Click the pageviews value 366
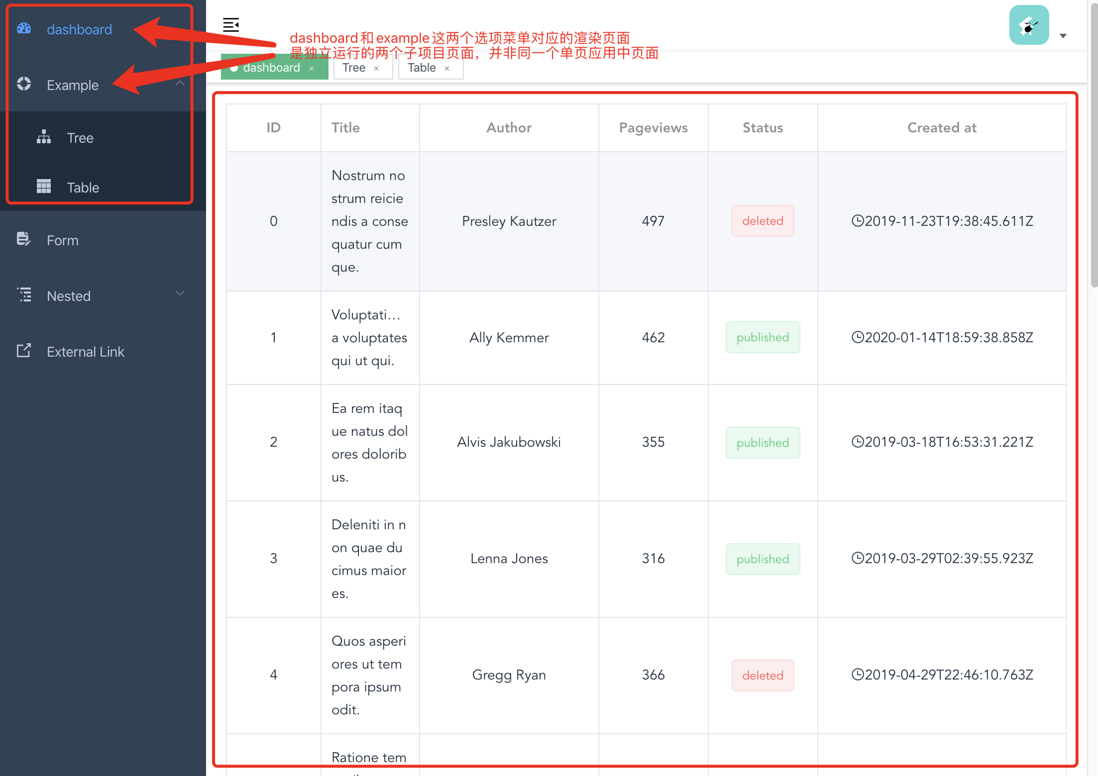1098x776 pixels. click(653, 674)
